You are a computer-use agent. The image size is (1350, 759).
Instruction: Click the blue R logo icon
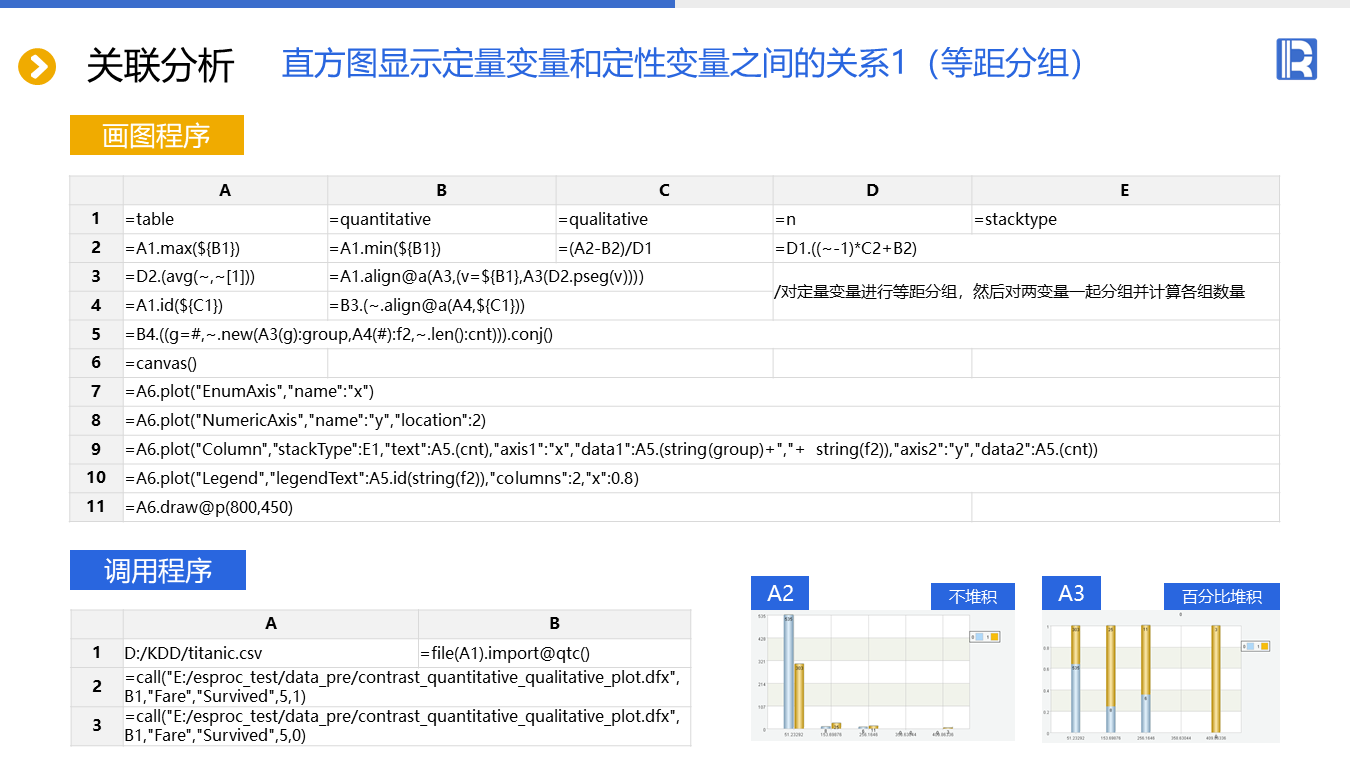pyautogui.click(x=1296, y=59)
